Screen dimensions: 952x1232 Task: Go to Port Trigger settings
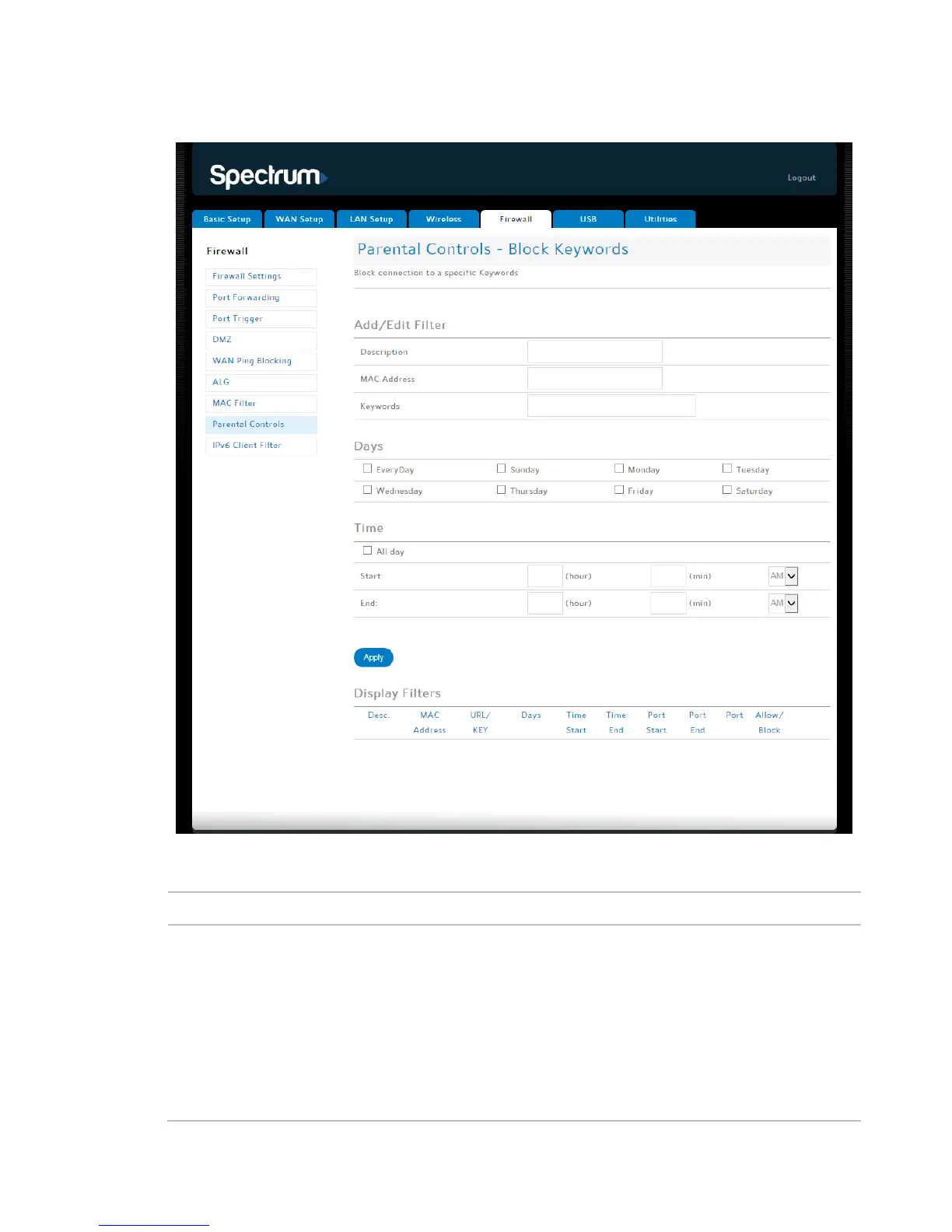coord(261,319)
